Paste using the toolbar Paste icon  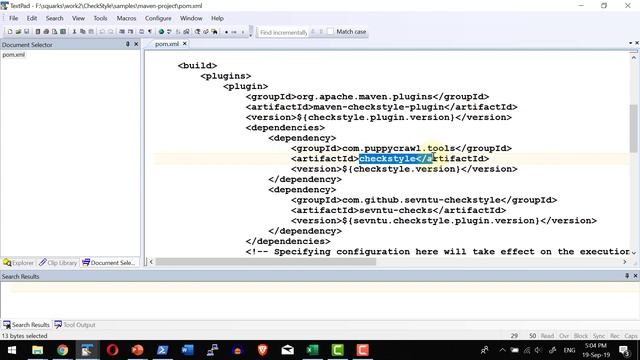[91, 31]
